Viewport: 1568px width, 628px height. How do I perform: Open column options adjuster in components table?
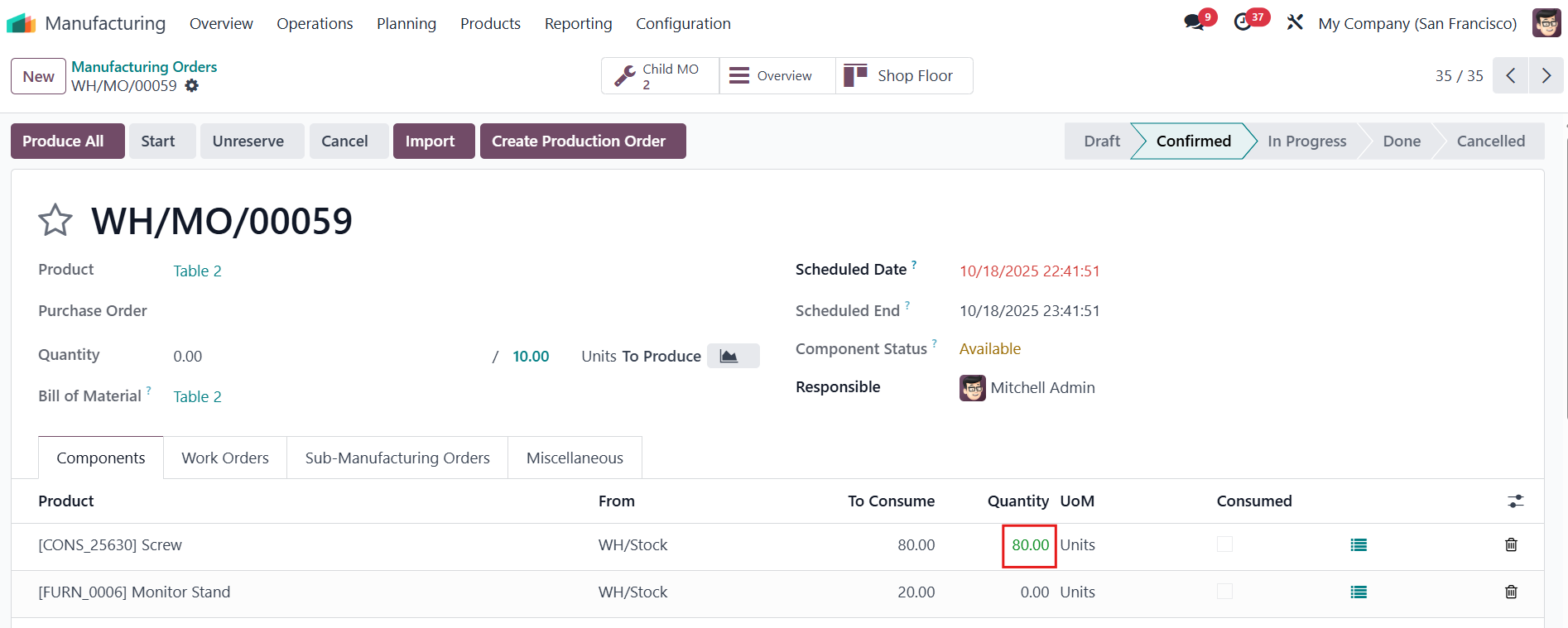tap(1515, 501)
